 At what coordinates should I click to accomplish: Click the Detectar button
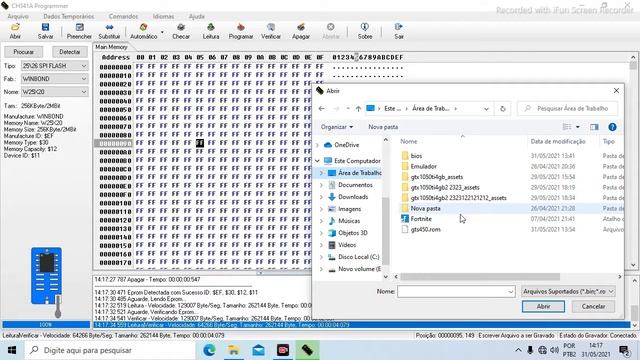(70, 52)
